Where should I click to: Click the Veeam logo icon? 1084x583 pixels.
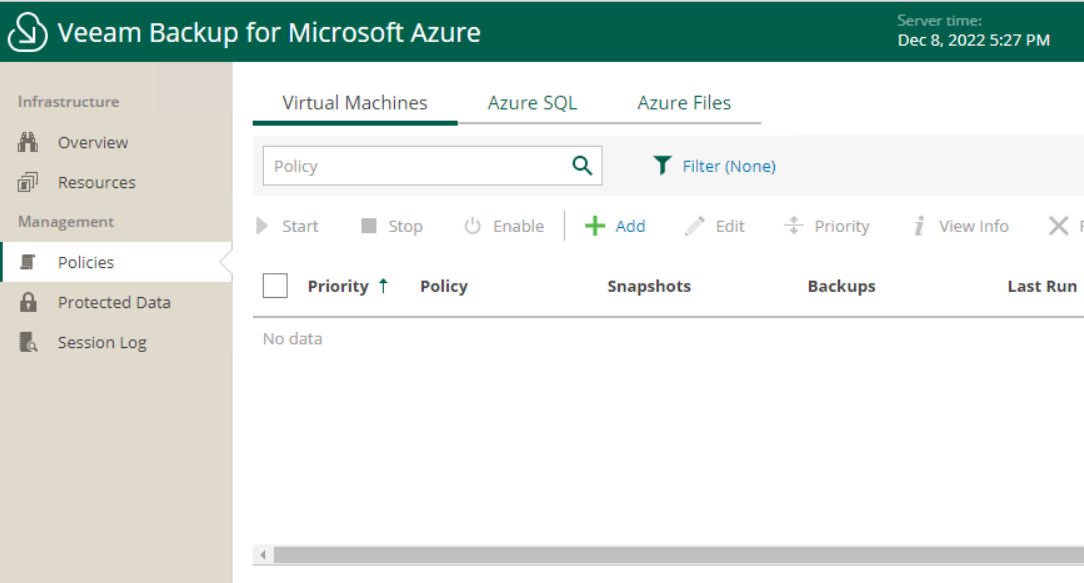[28, 31]
